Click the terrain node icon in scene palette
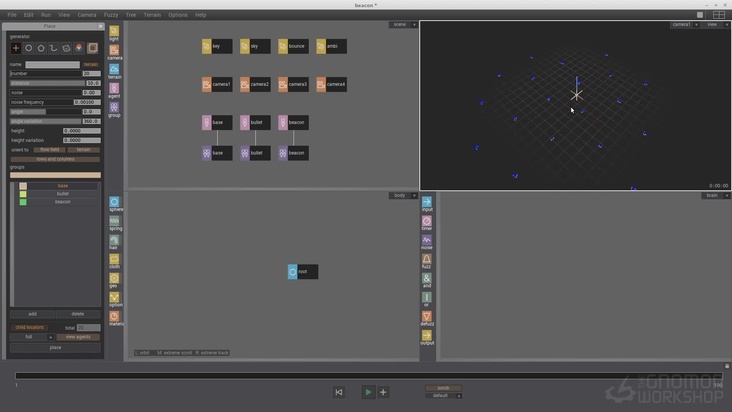 [114, 69]
